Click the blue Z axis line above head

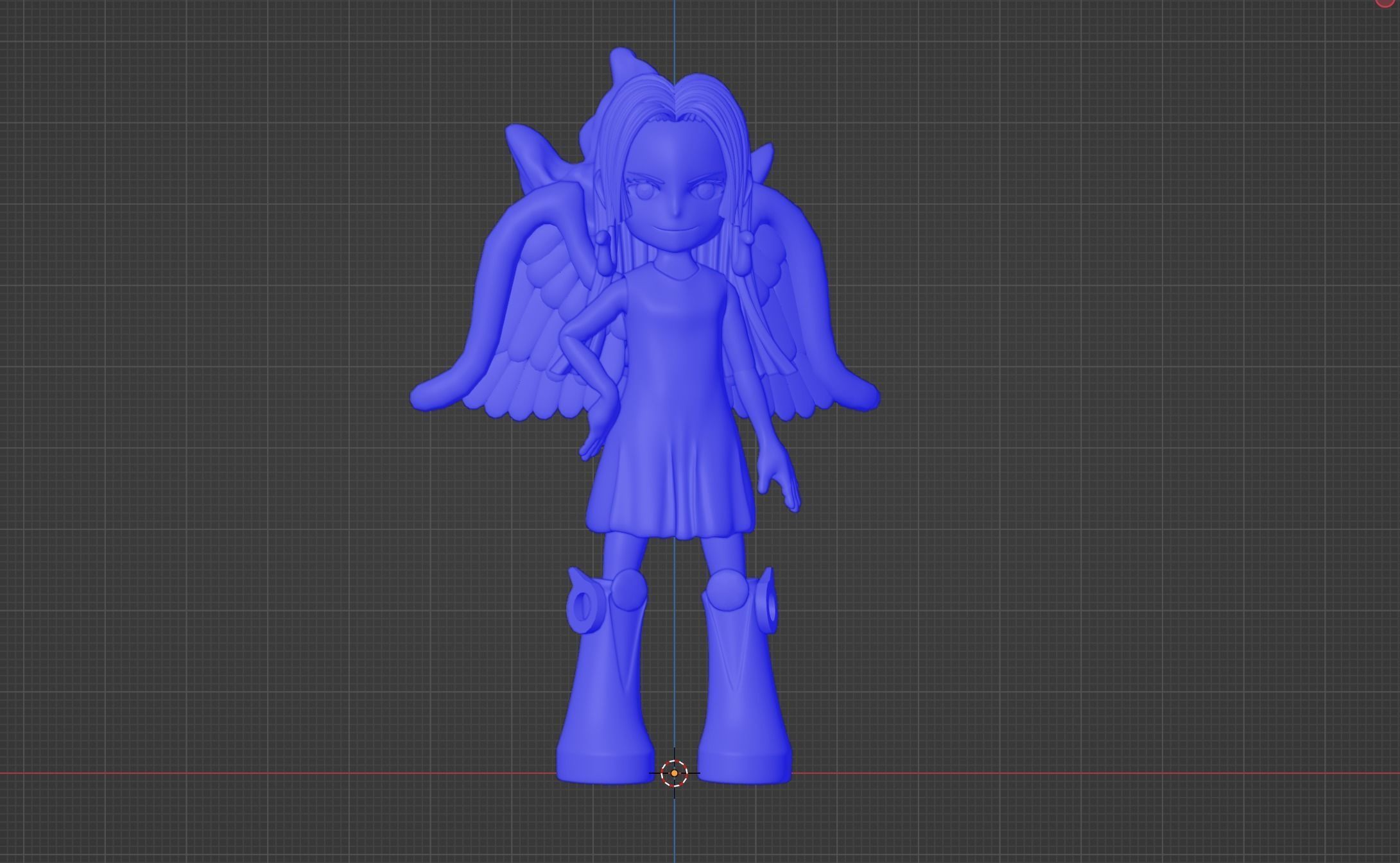[674, 26]
